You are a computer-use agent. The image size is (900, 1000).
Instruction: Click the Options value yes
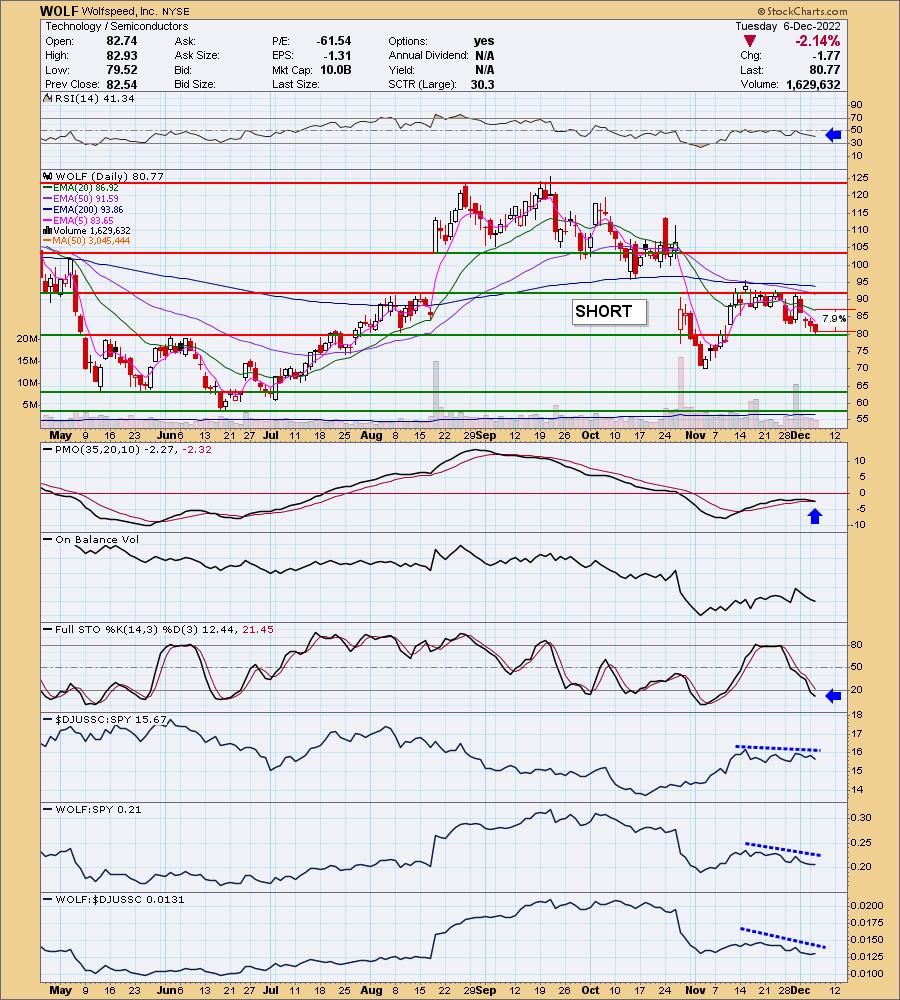pyautogui.click(x=484, y=41)
